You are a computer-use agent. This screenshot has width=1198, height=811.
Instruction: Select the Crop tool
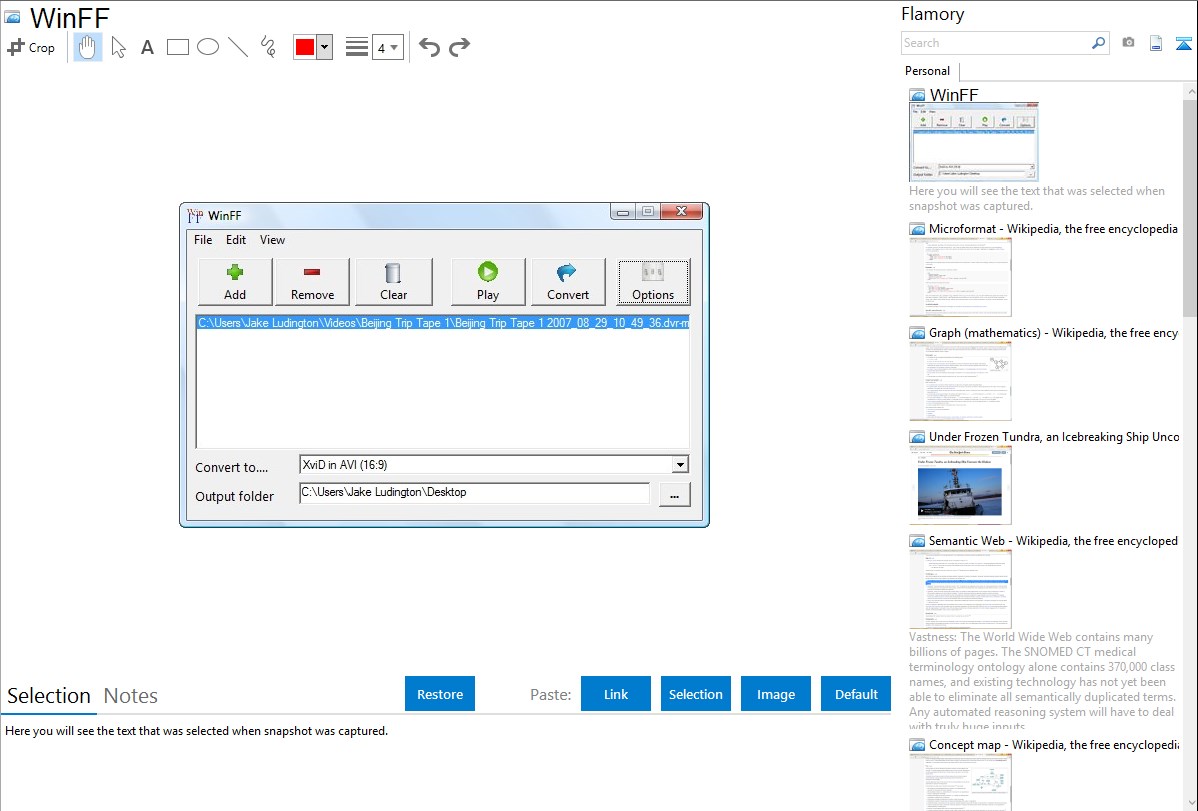31,47
